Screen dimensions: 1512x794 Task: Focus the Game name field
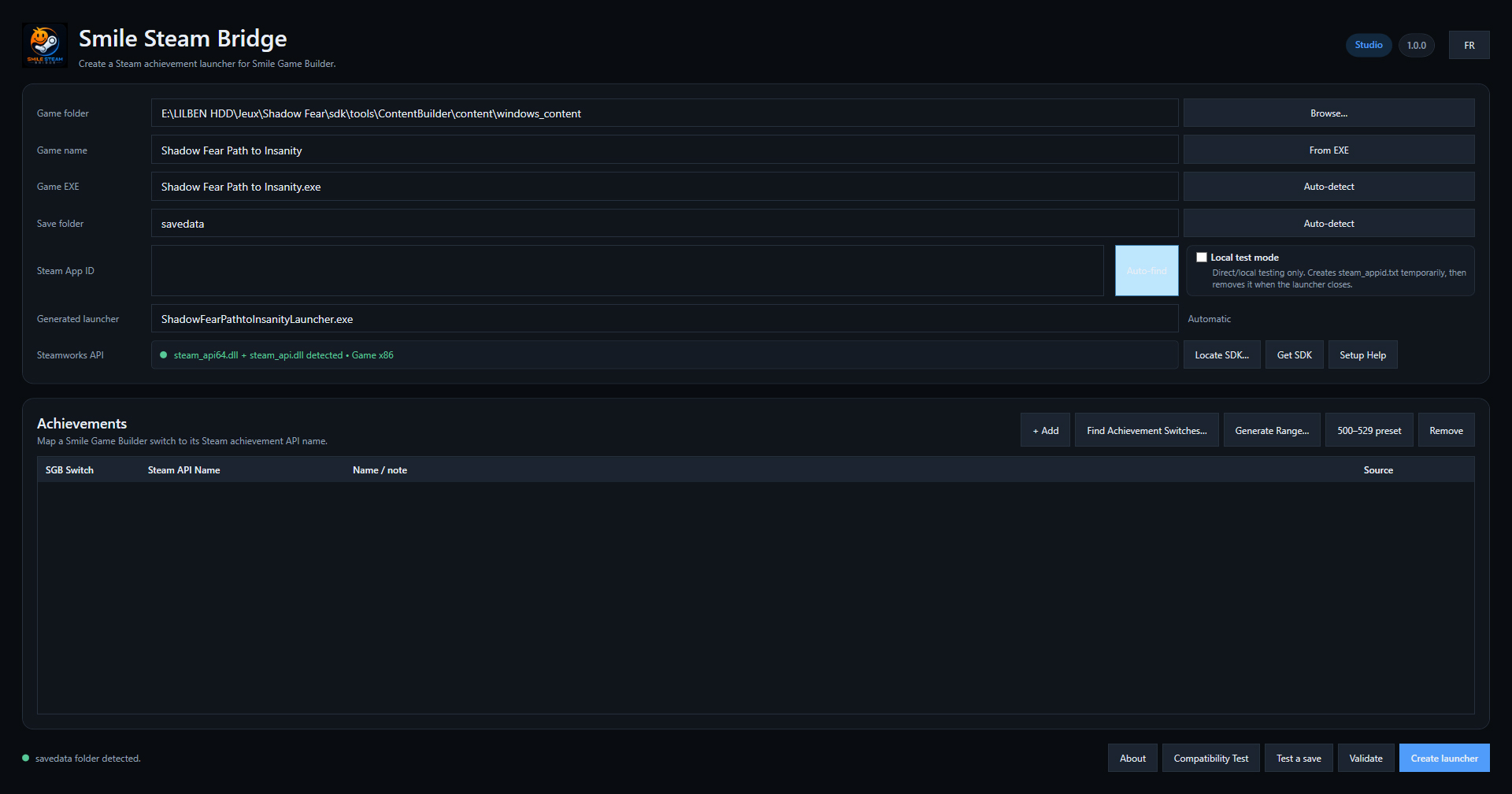point(665,150)
